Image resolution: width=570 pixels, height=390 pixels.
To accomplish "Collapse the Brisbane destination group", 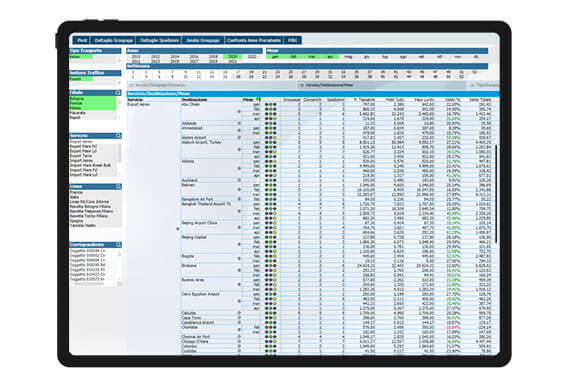I will (x=239, y=270).
